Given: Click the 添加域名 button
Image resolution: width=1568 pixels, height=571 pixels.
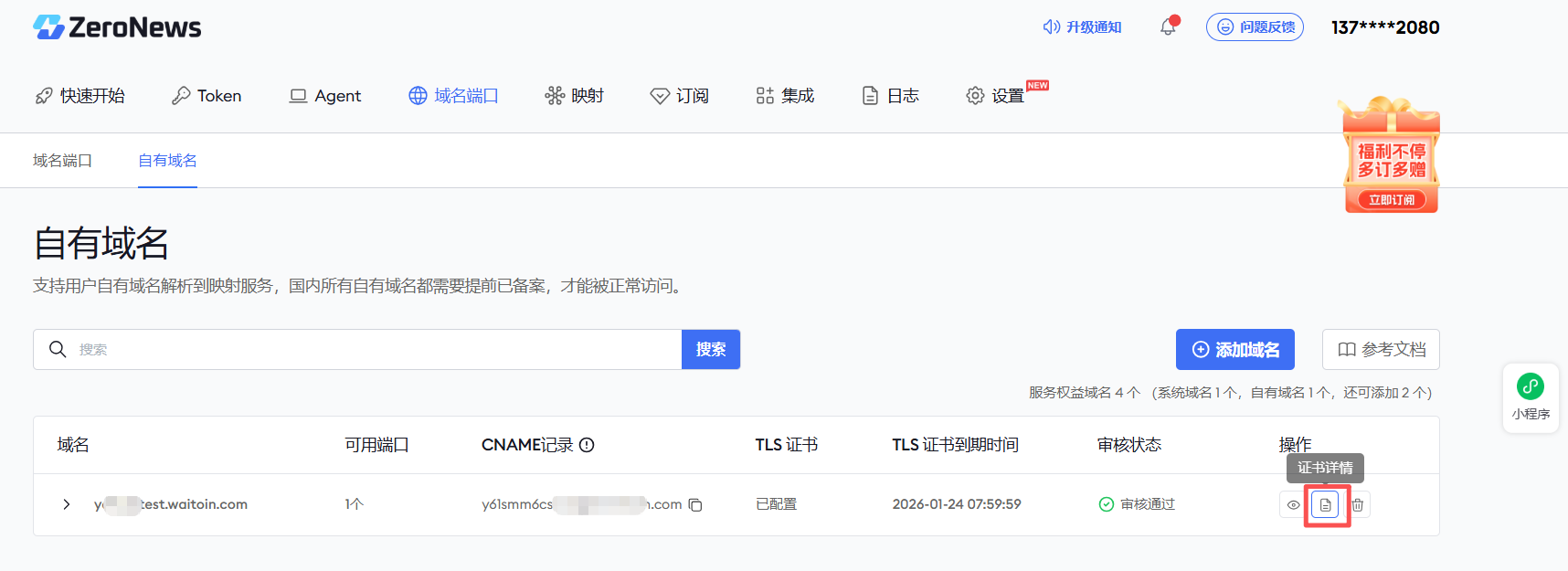Looking at the screenshot, I should click(1234, 350).
